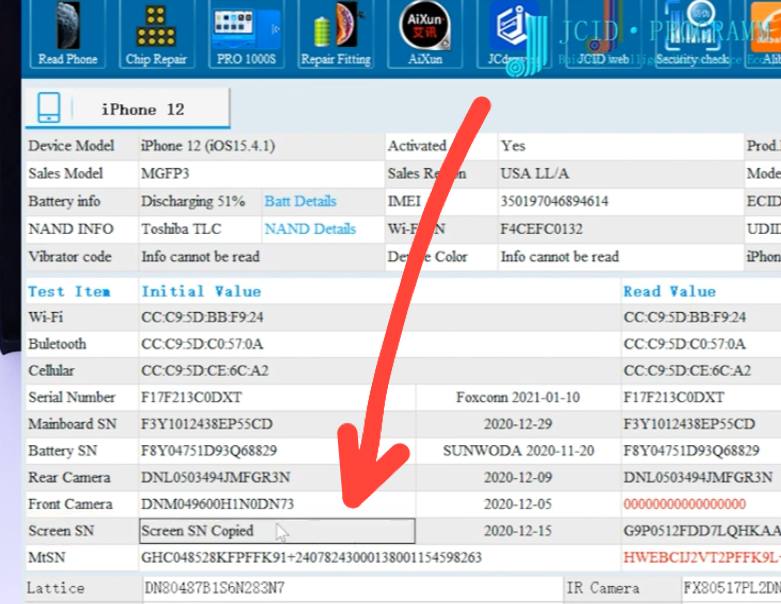Click the Activated value Yes
The width and height of the screenshot is (781, 604).
pyautogui.click(x=513, y=146)
